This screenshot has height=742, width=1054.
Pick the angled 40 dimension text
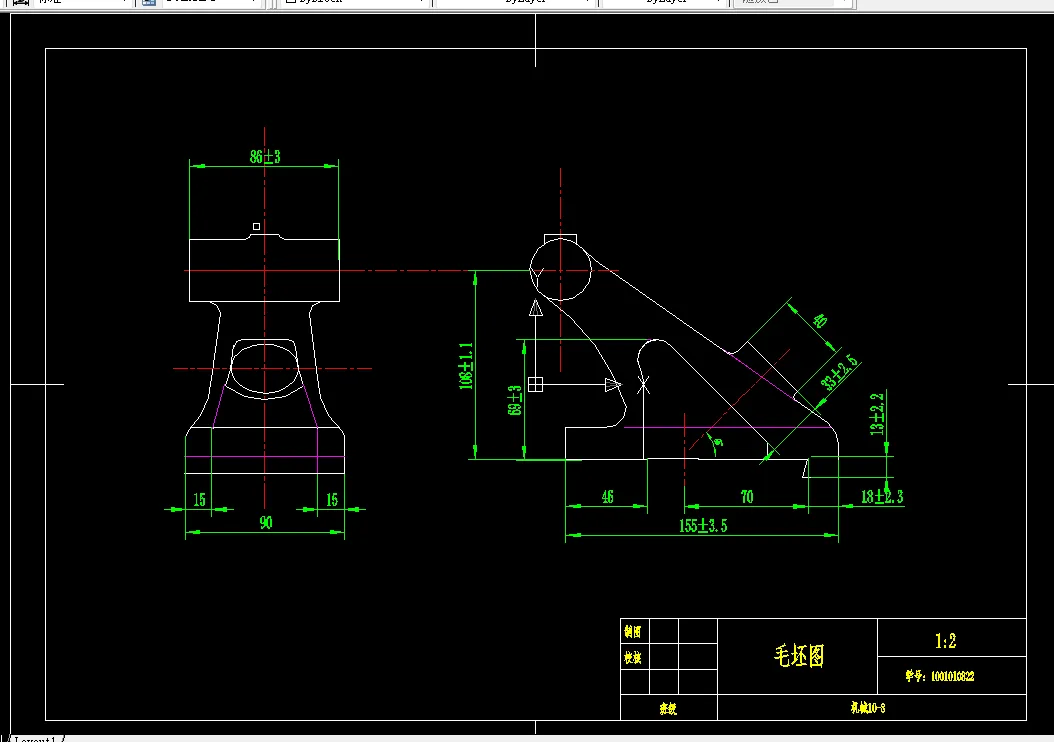click(819, 321)
